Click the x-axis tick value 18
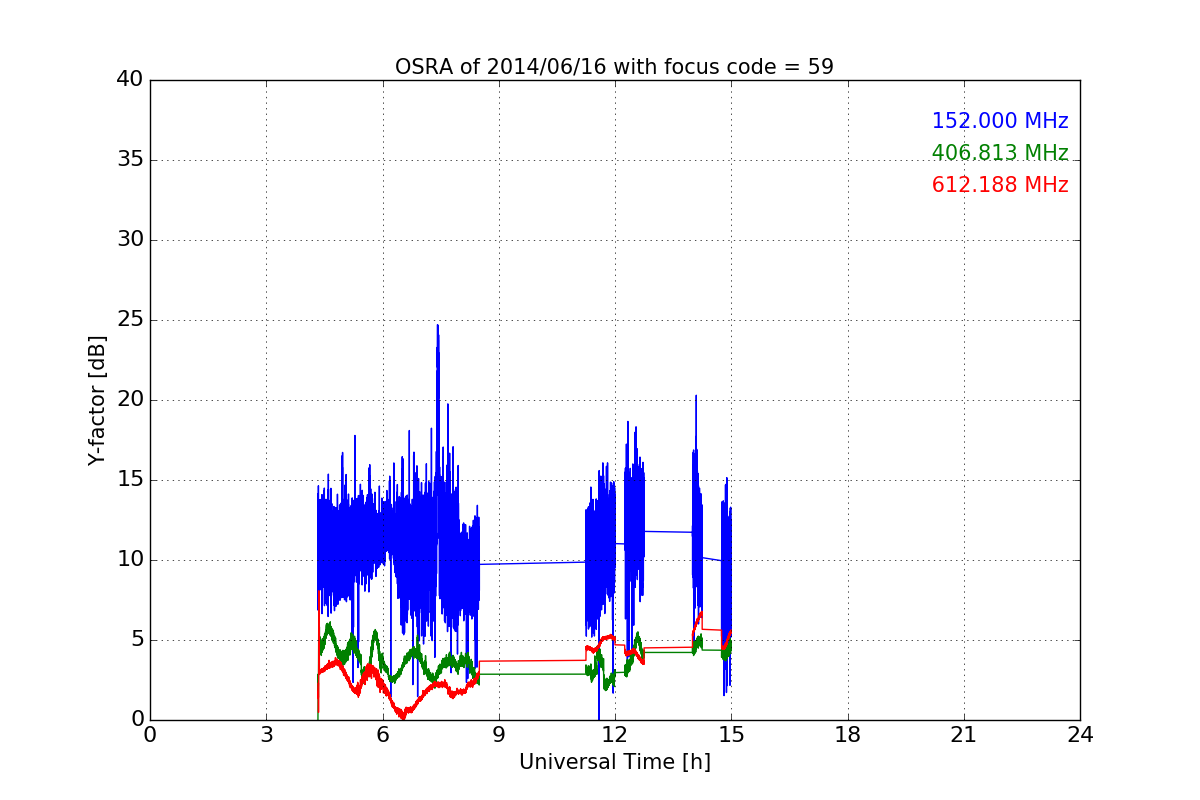This screenshot has width=1200, height=800. pyautogui.click(x=847, y=735)
